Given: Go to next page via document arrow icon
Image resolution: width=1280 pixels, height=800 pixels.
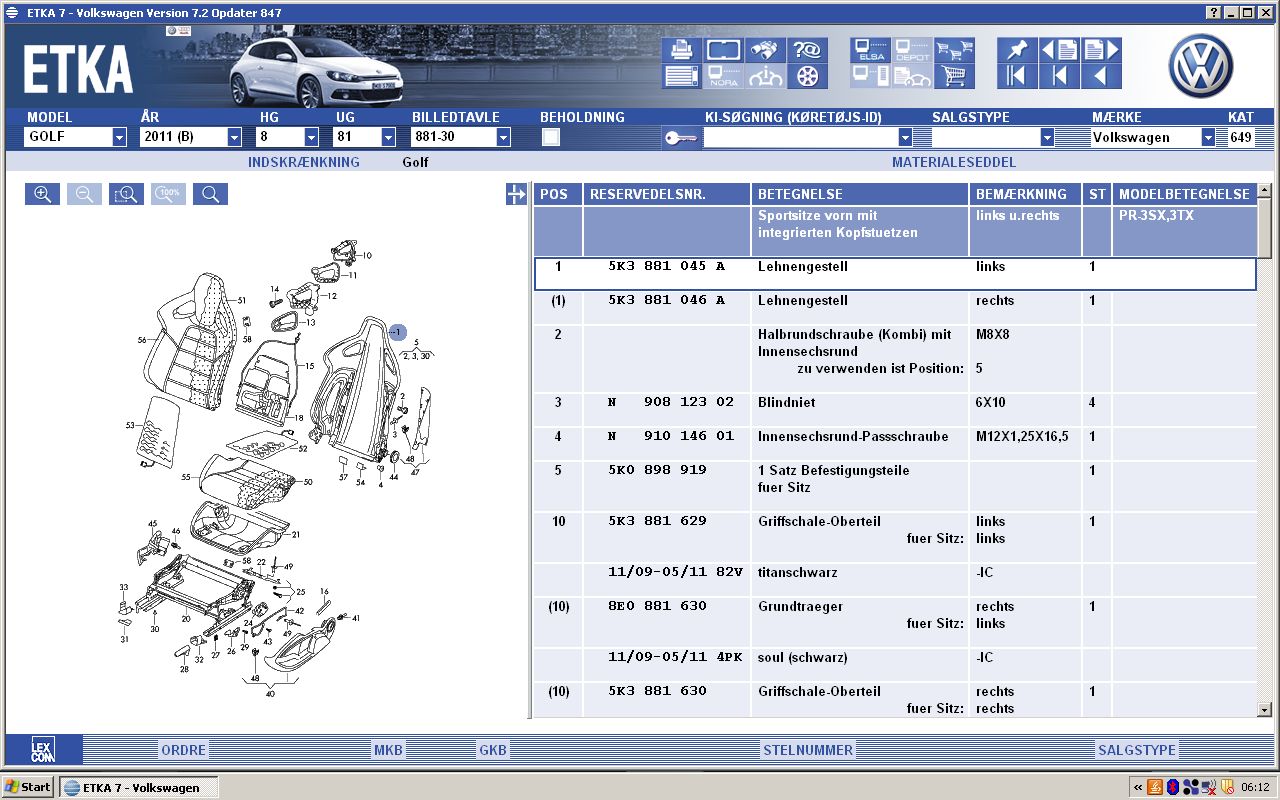Looking at the screenshot, I should pyautogui.click(x=1101, y=50).
